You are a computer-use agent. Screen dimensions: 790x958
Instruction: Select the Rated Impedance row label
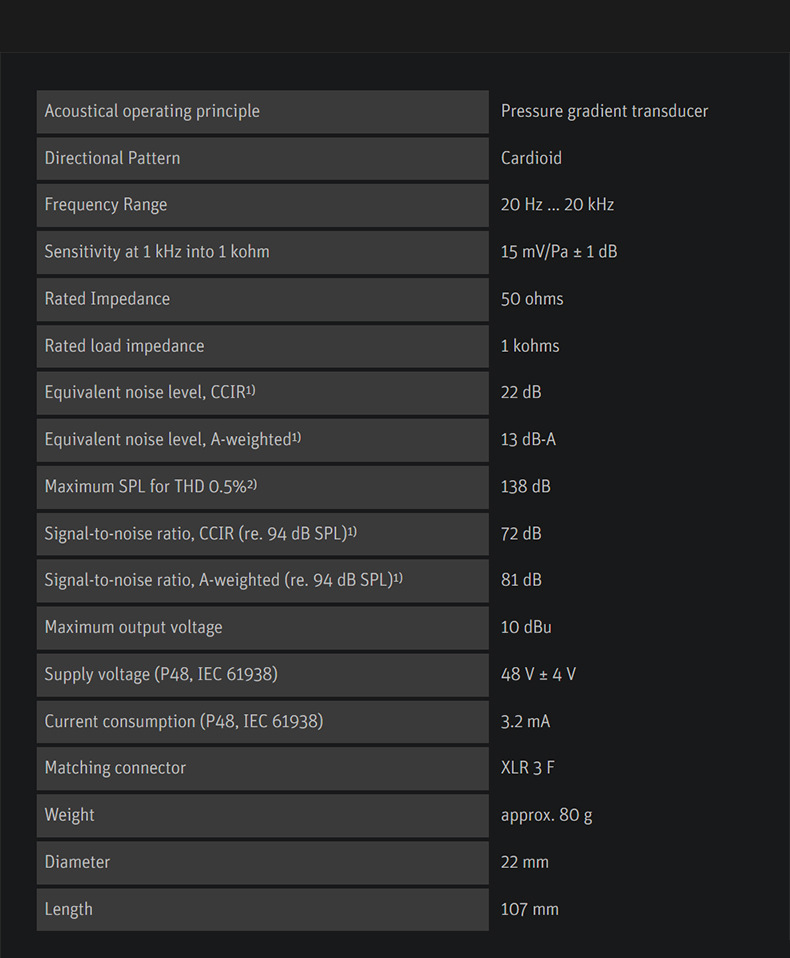click(x=107, y=299)
